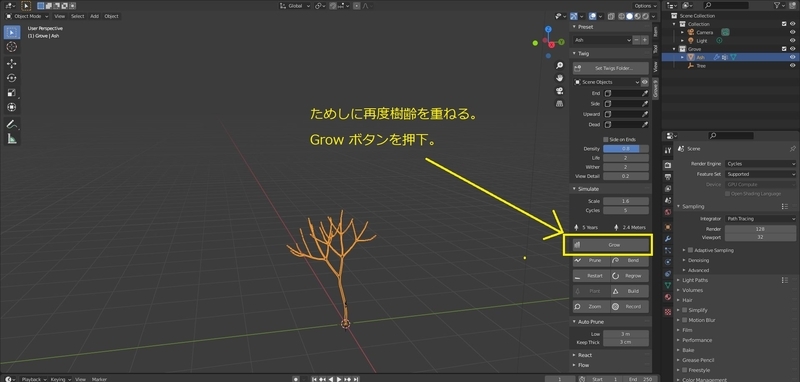Switch to solid viewport shading
This screenshot has height=382, width=800.
(x=629, y=16)
